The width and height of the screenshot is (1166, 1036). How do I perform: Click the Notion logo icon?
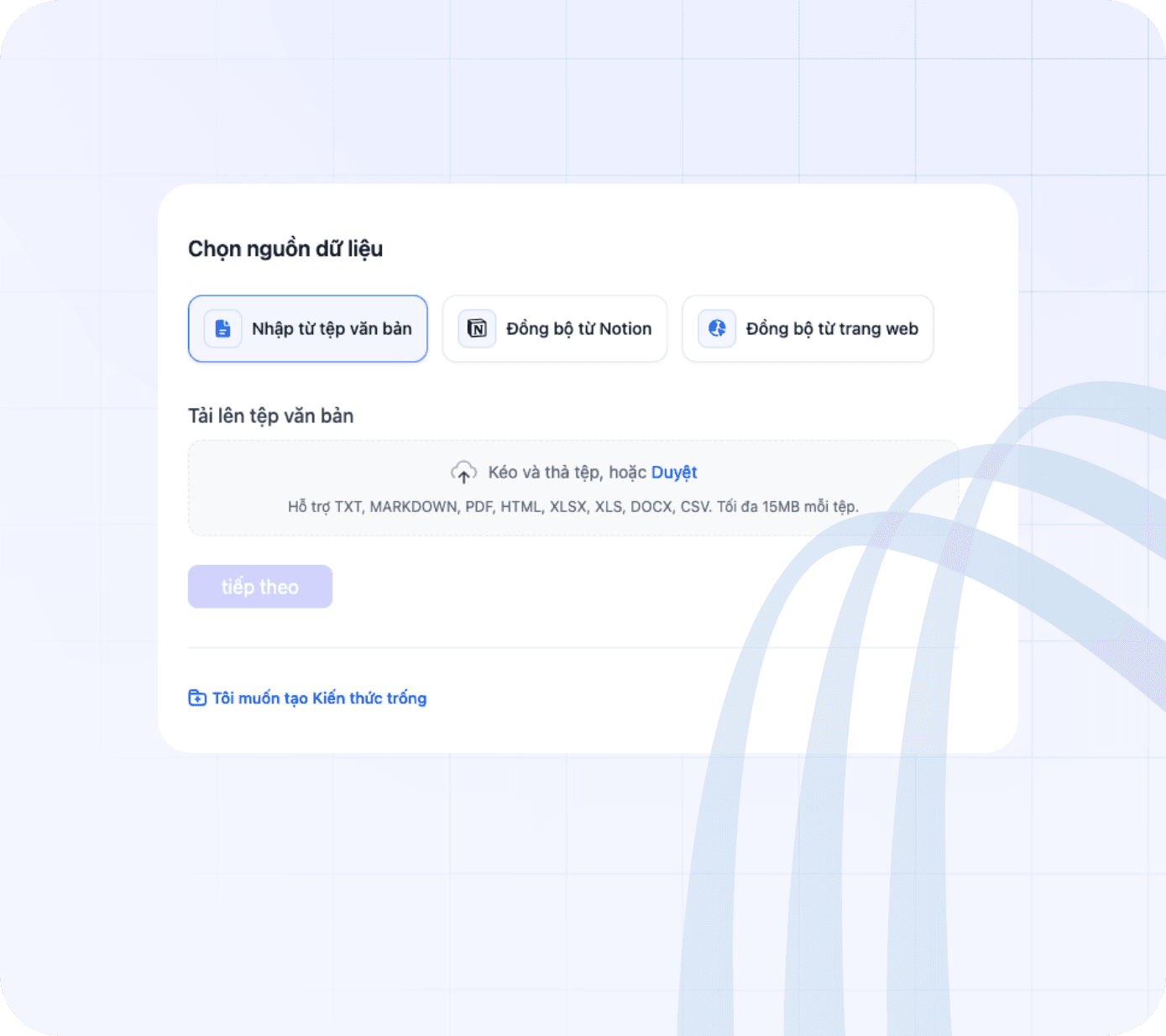477,328
